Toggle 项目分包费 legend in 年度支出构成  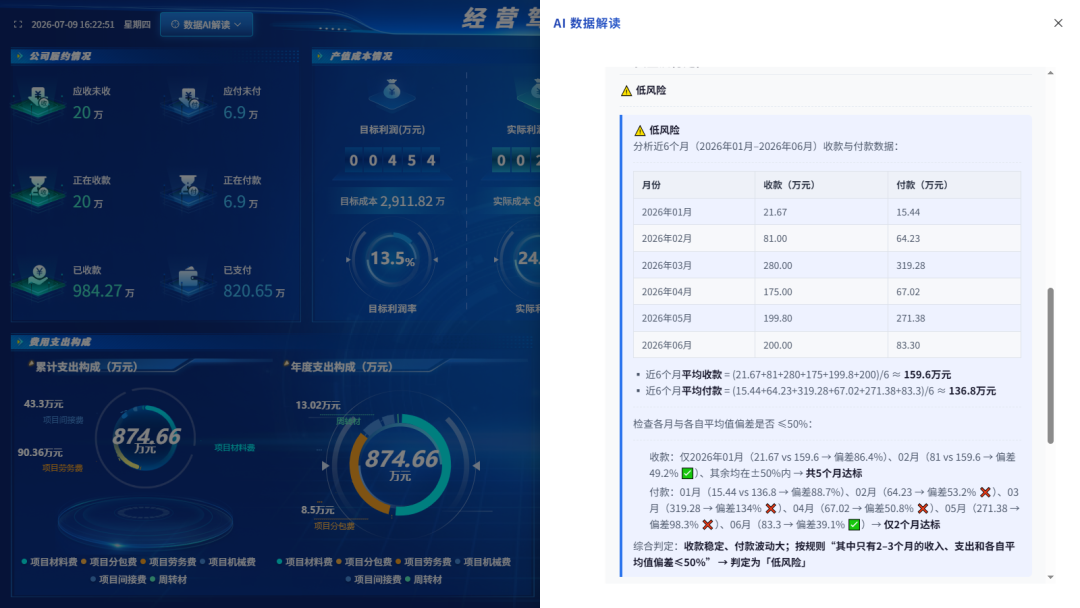tap(364, 562)
